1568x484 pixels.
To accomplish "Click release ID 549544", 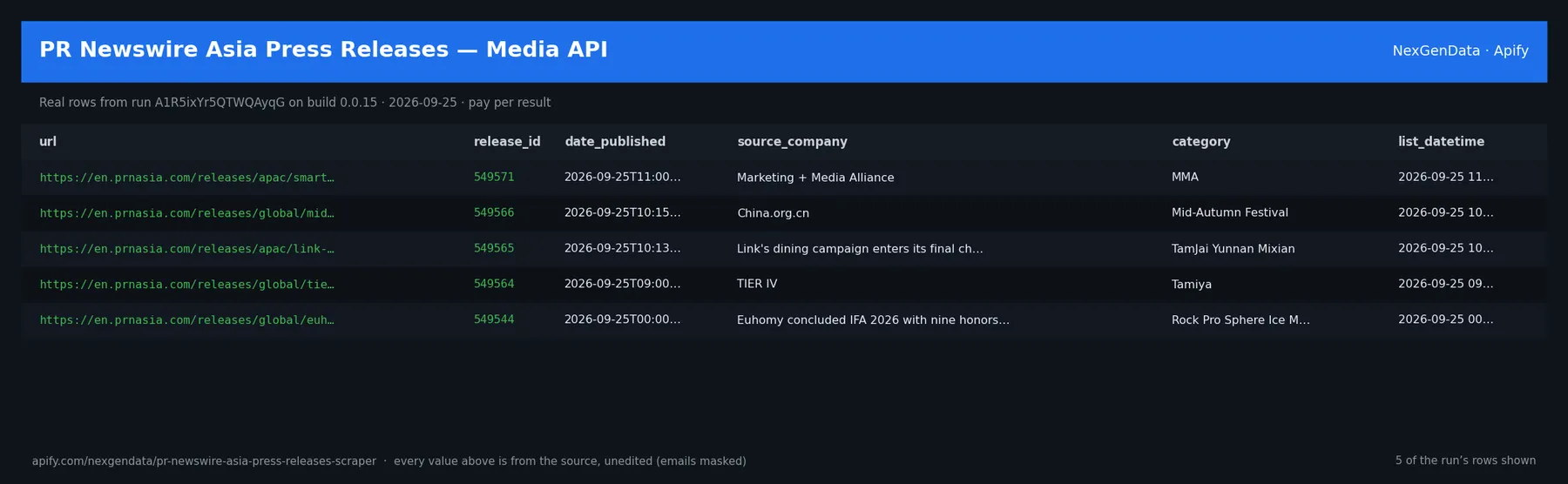I will [494, 319].
